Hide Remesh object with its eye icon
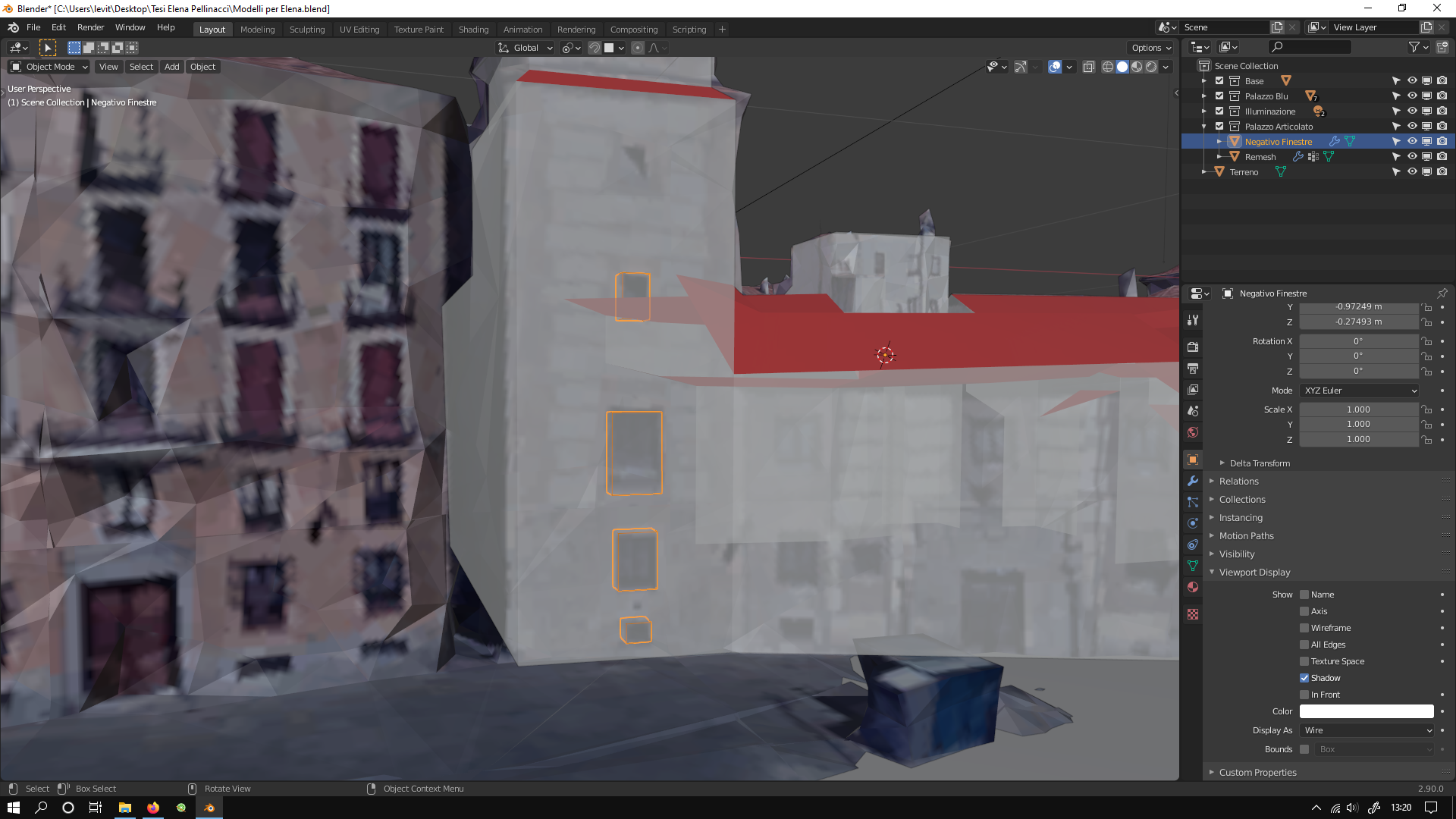The height and width of the screenshot is (819, 1456). tap(1412, 157)
